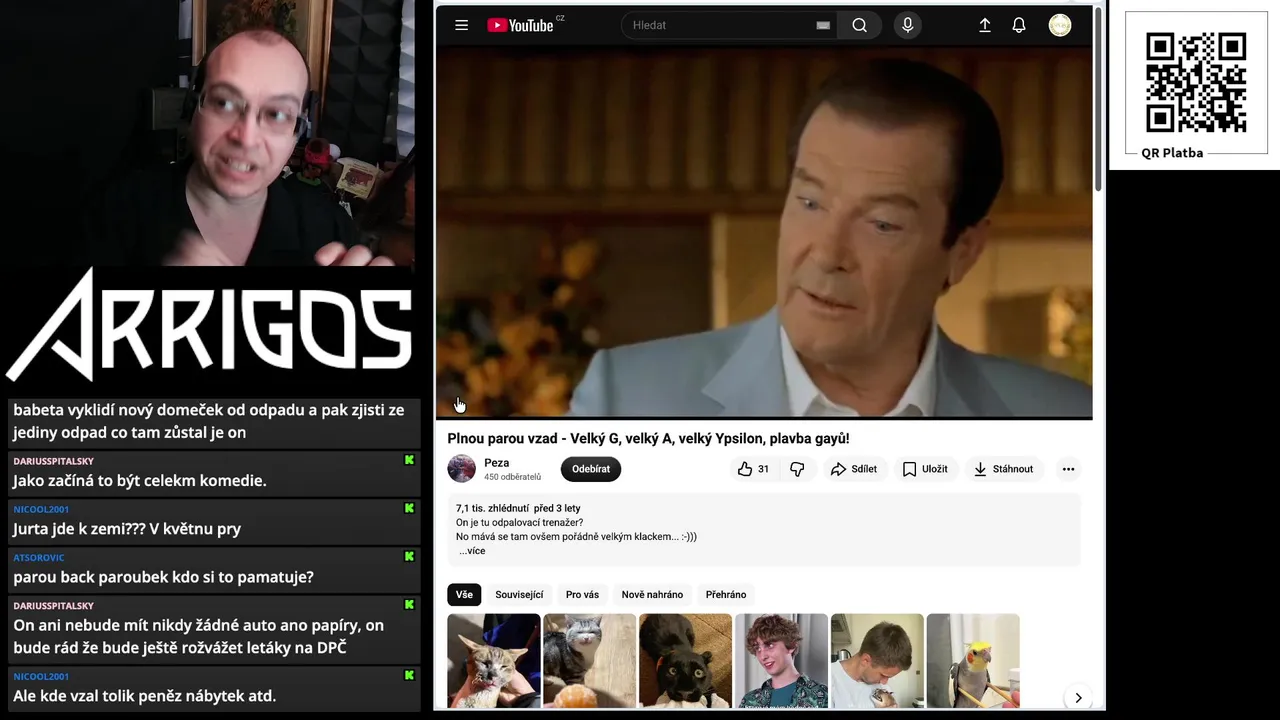Viewport: 1280px width, 720px height.
Task: Click the 7,1 tis. zhlédnutí text
Action: point(492,508)
